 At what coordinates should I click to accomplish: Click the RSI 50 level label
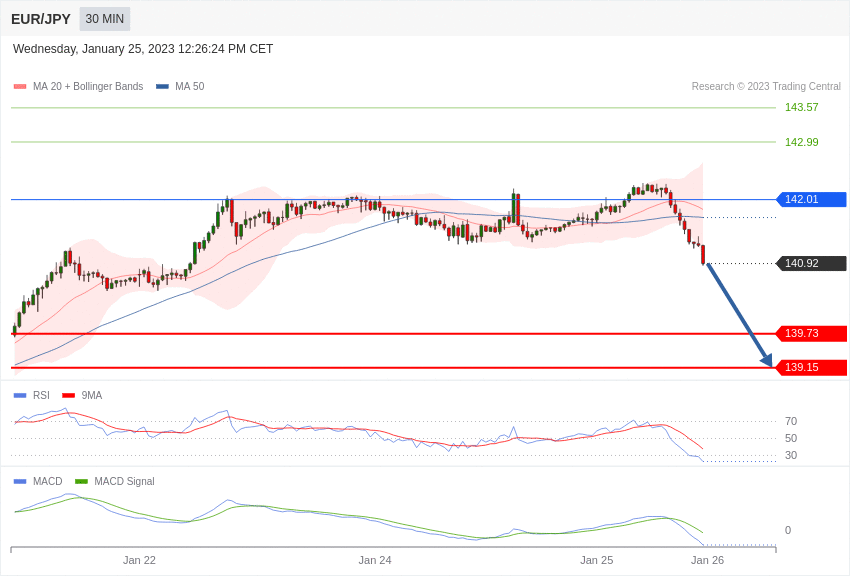coord(791,438)
